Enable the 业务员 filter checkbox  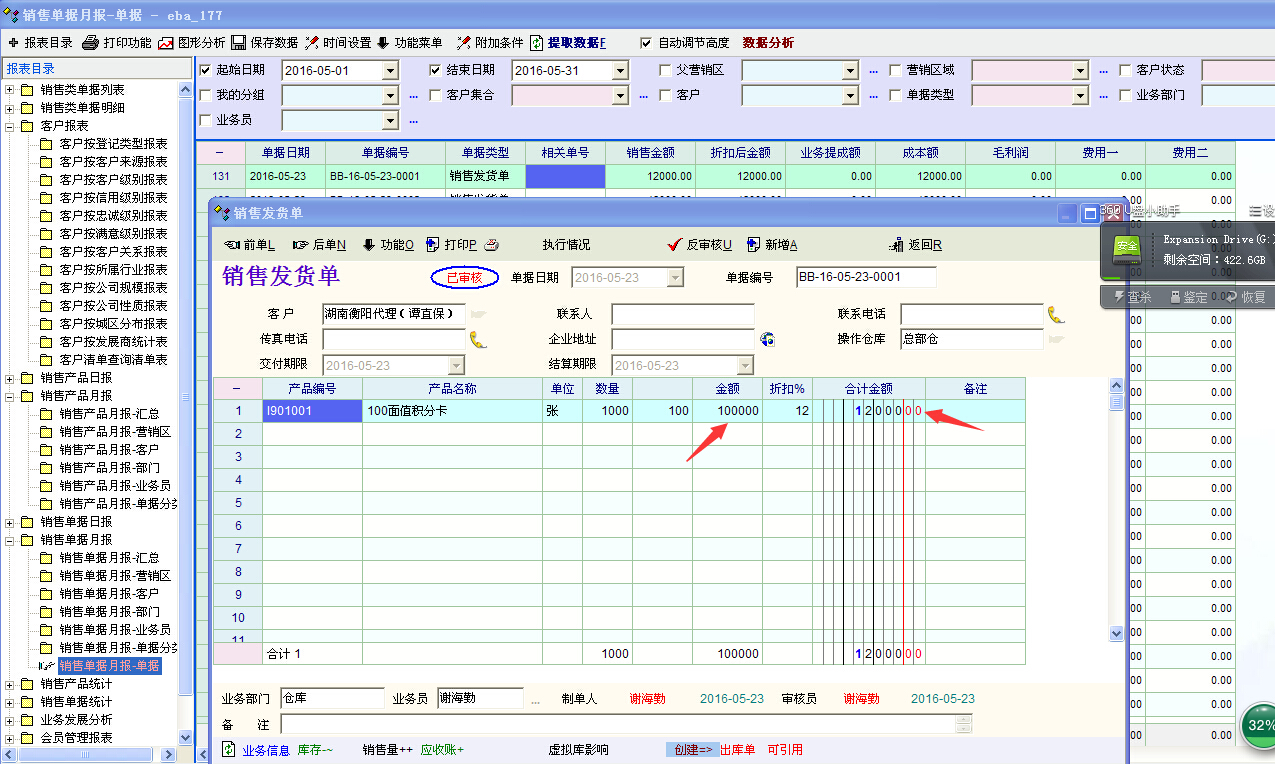click(206, 120)
